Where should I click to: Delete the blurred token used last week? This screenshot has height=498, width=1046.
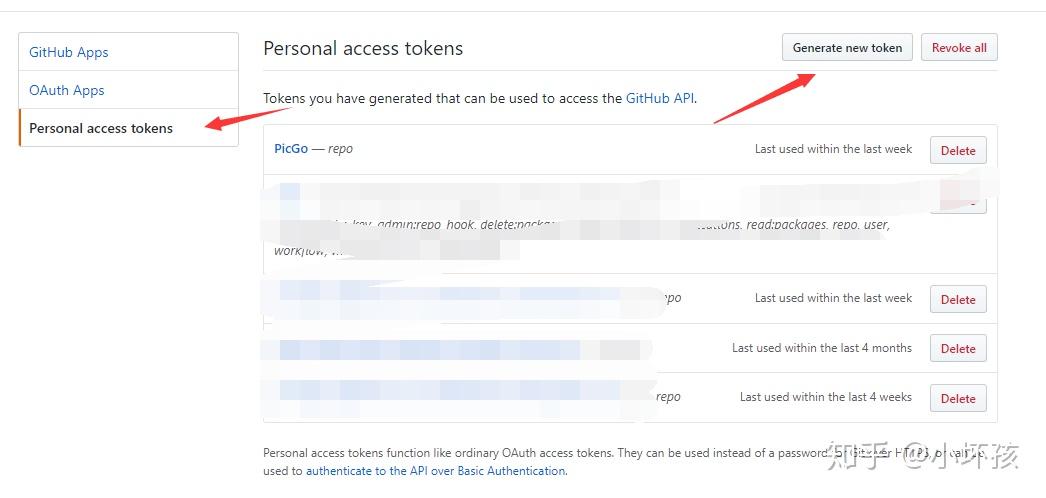tap(958, 300)
